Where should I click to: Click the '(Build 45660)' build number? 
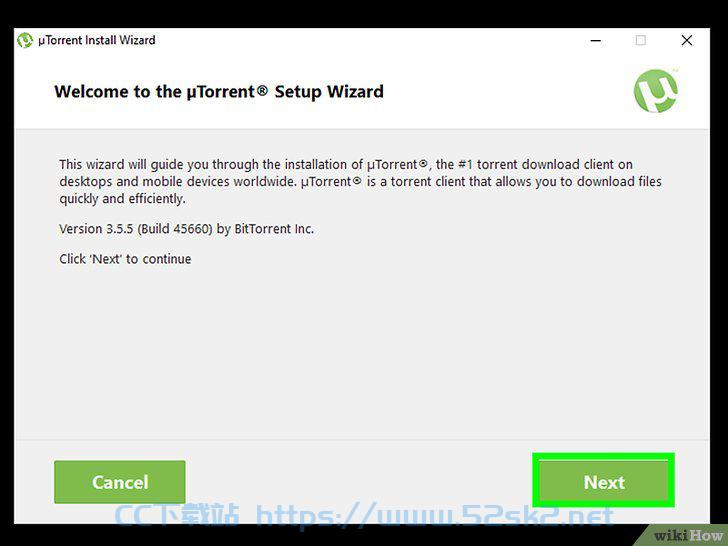coord(175,229)
